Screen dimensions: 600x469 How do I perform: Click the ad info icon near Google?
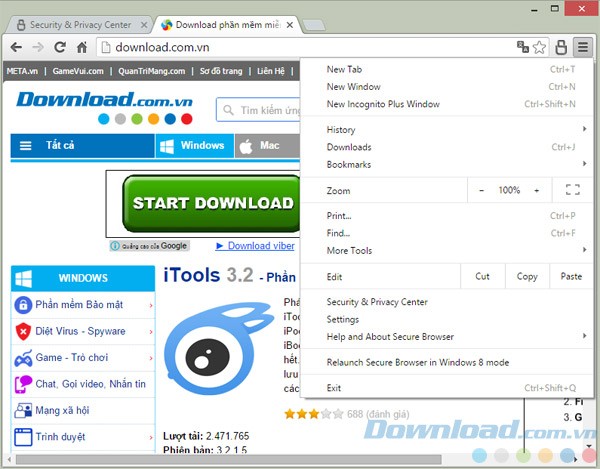[x=115, y=246]
